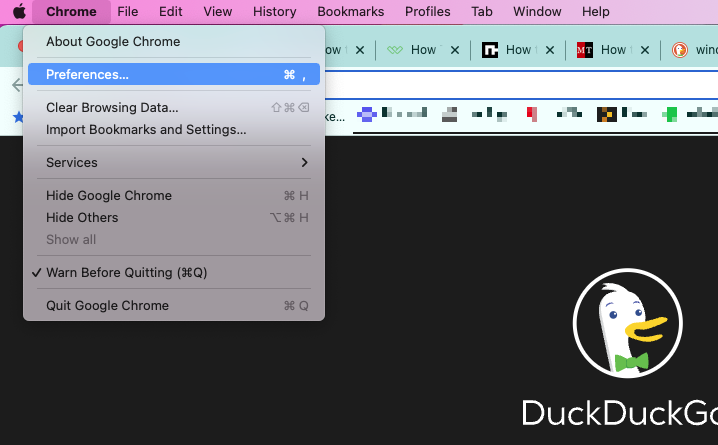The image size is (718, 445).
Task: Open the History menu
Action: click(x=274, y=11)
